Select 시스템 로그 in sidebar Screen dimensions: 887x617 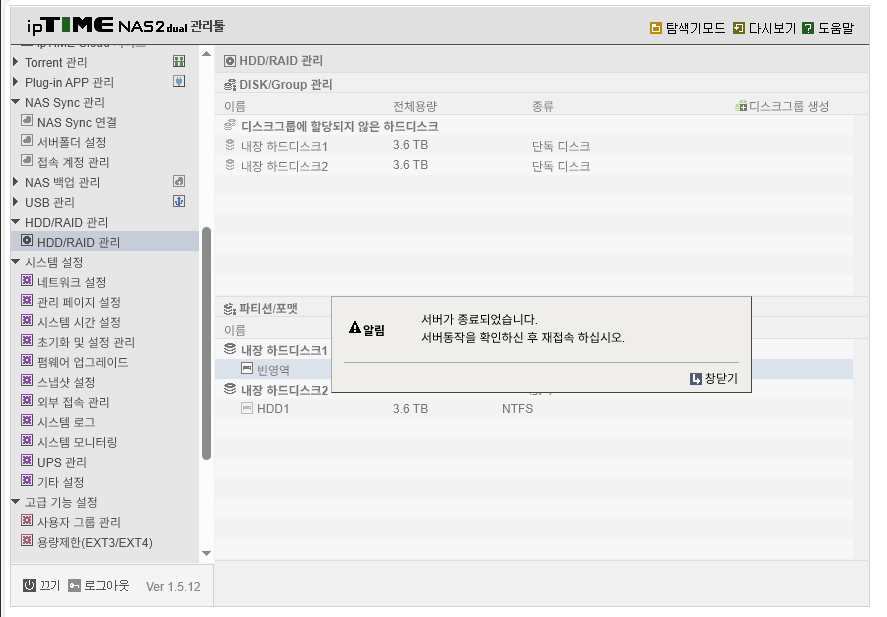(66, 422)
